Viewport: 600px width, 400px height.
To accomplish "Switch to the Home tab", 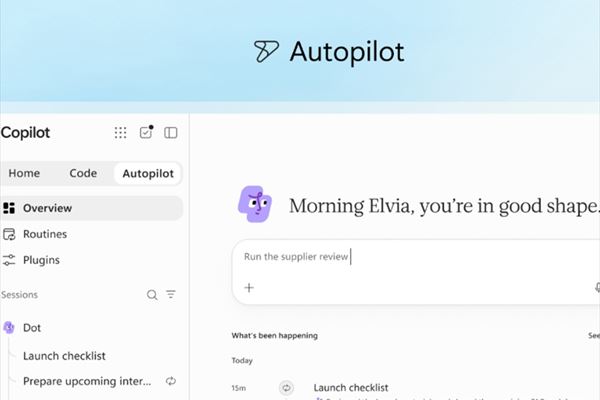I will click(24, 173).
